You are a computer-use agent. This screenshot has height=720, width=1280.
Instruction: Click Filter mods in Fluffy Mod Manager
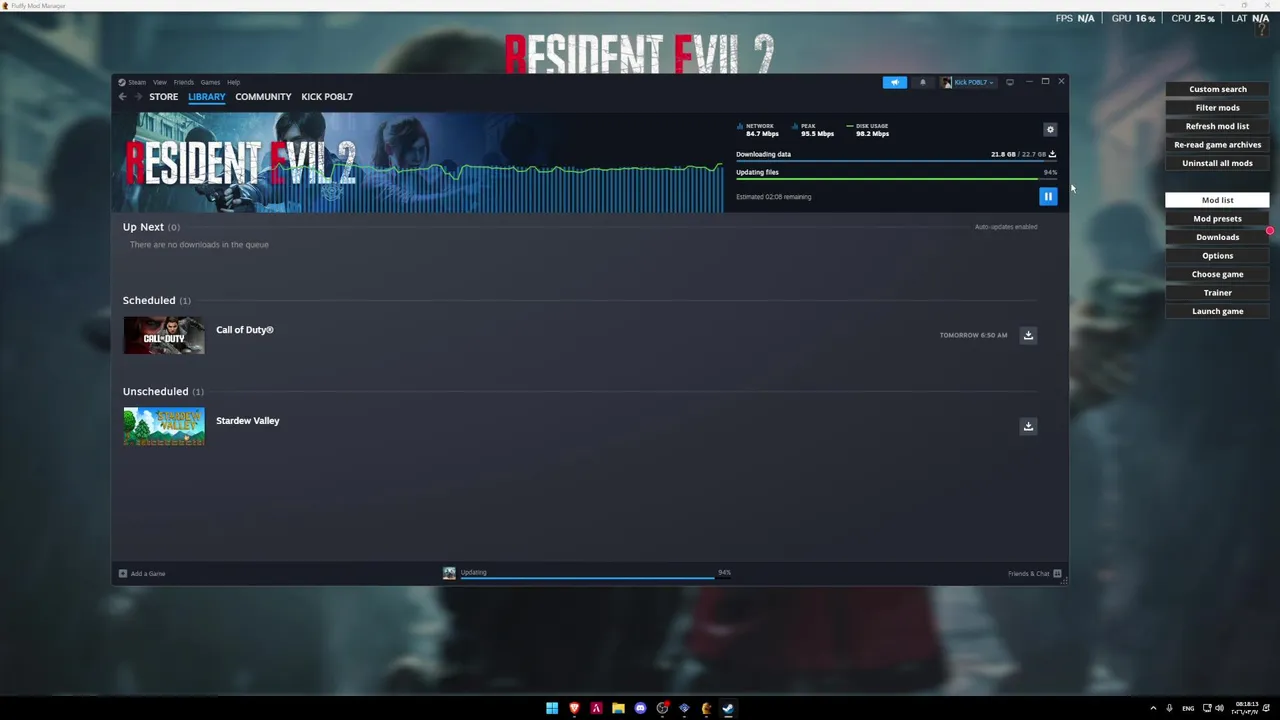(x=1217, y=108)
